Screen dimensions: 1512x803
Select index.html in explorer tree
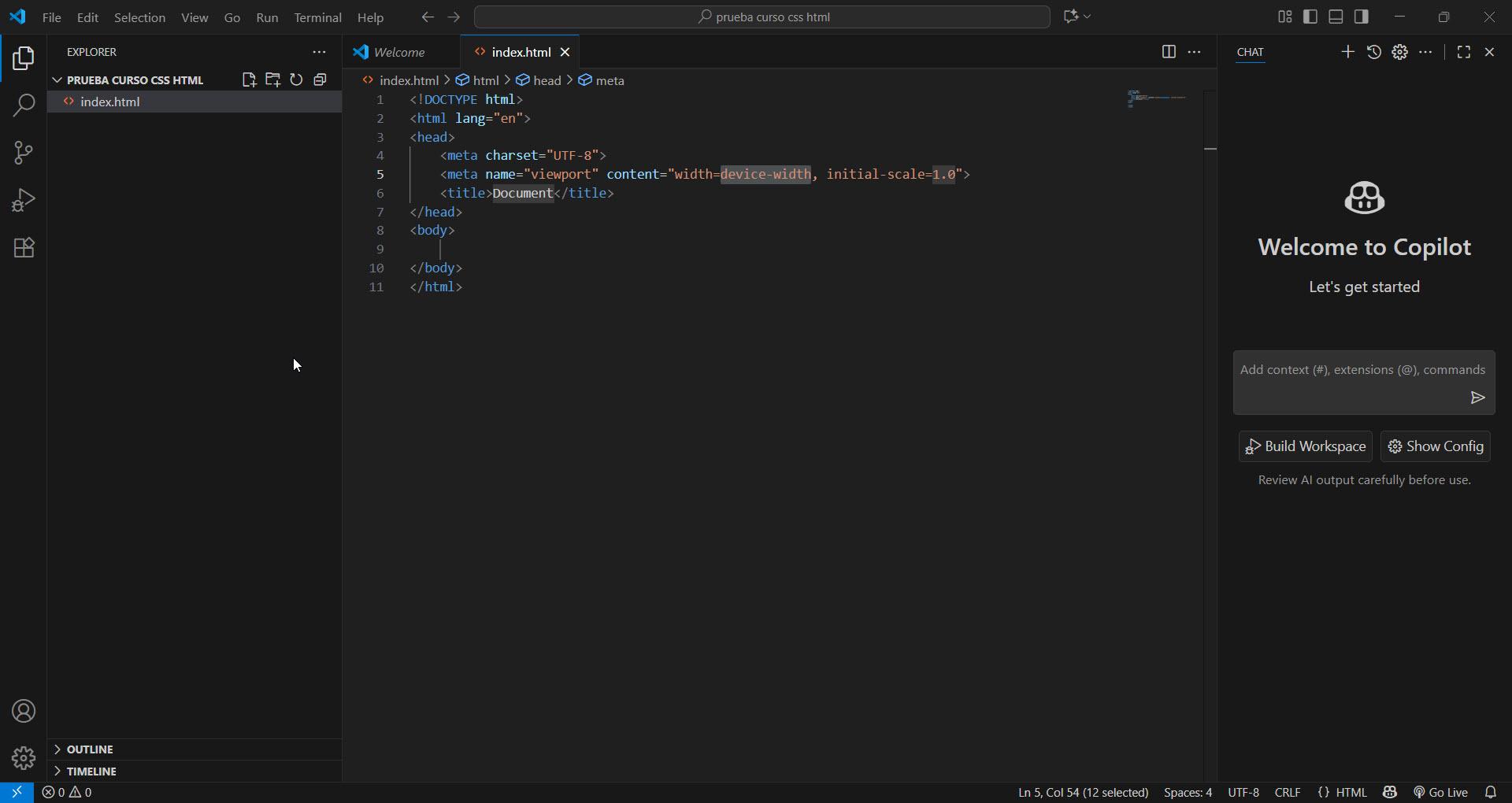click(195, 102)
